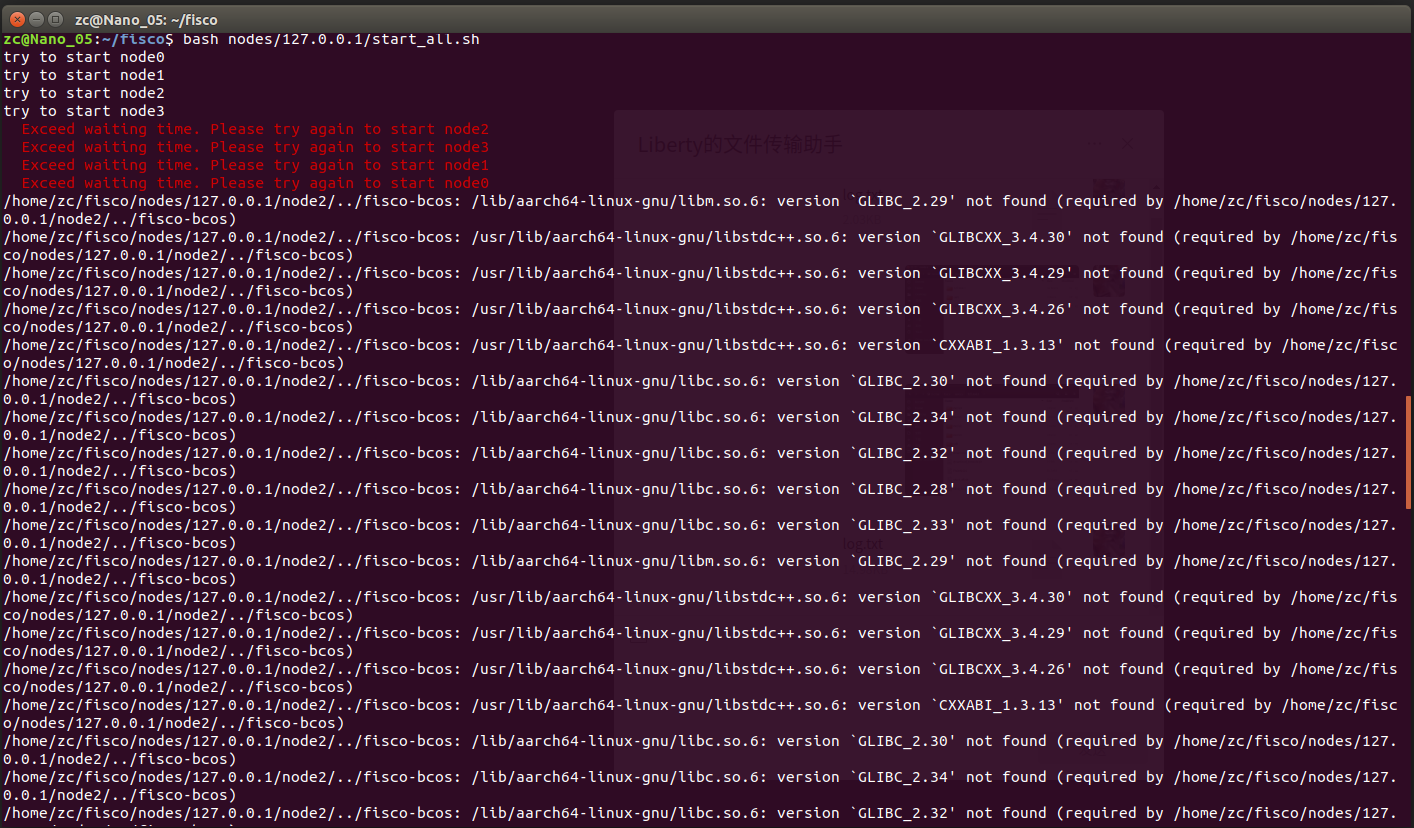This screenshot has width=1414, height=828.
Task: Click red error ending in 'start node1'
Action: coord(255,165)
